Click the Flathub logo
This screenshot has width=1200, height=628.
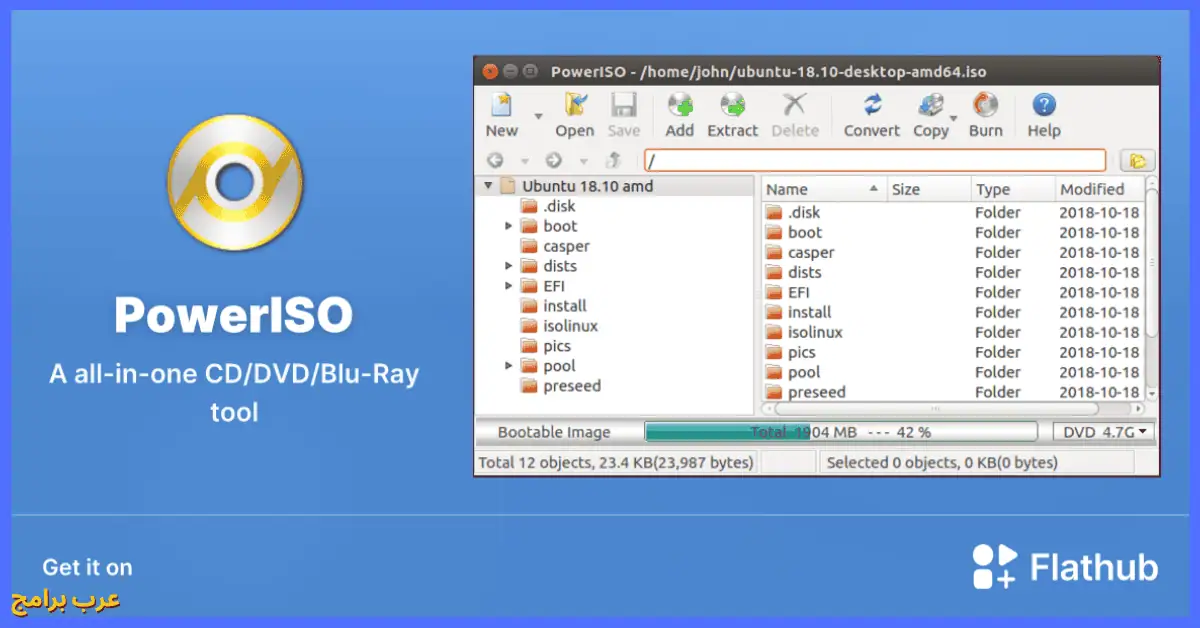pos(1065,567)
